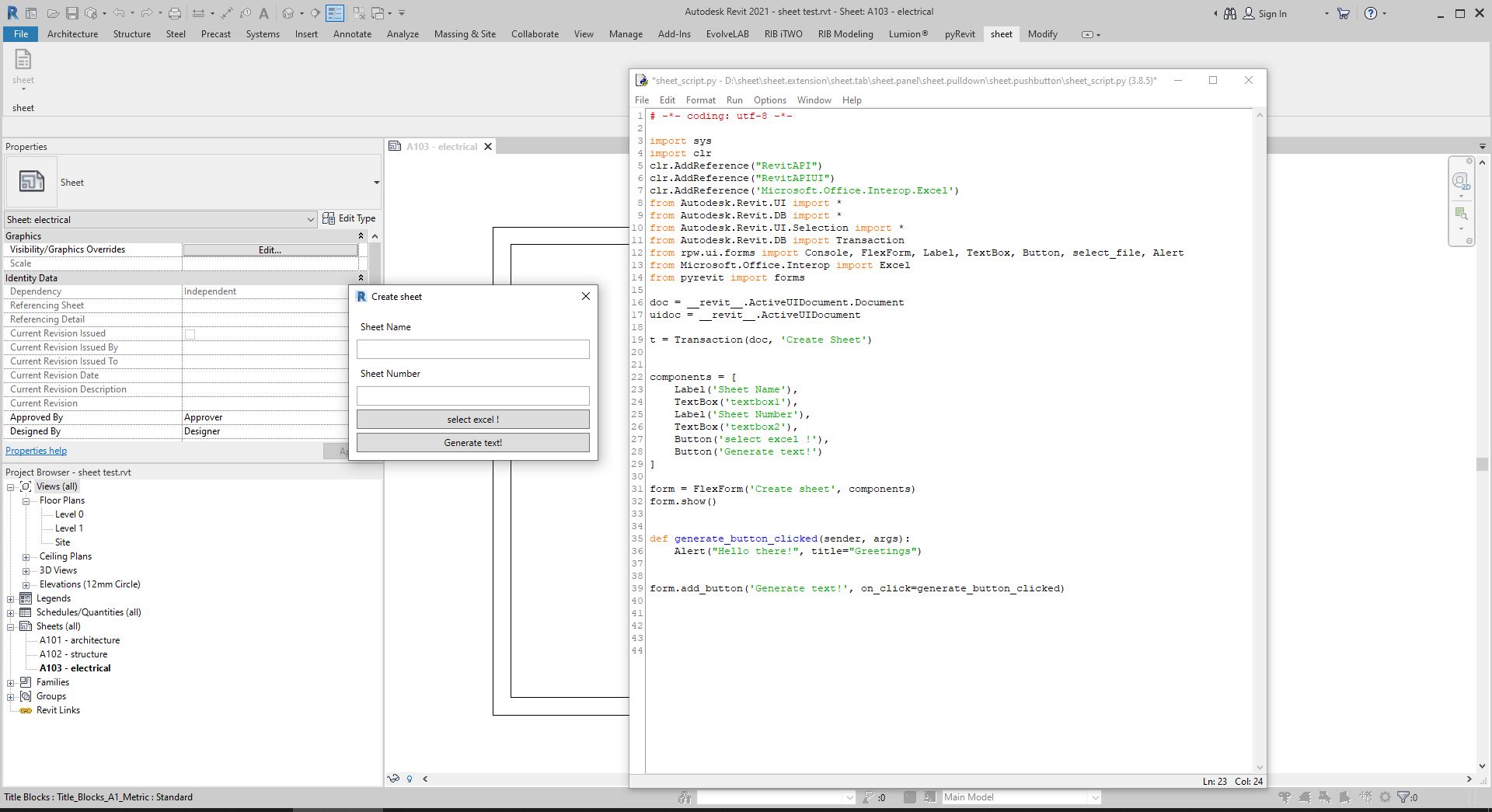
Task: Expand the Schedules/Quantities (all) node
Action: pyautogui.click(x=11, y=613)
